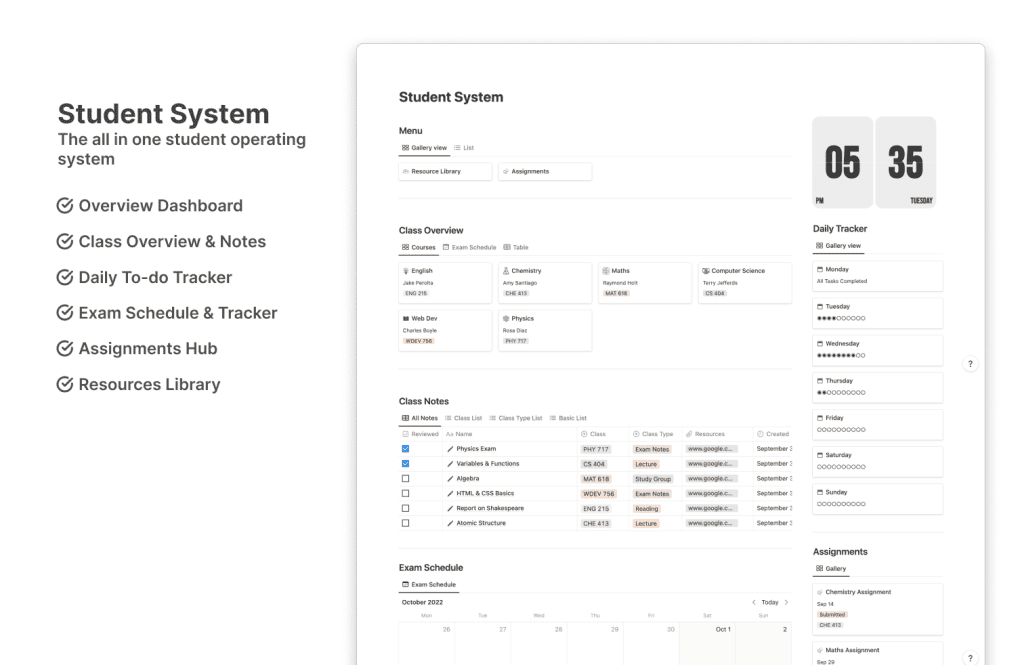The height and width of the screenshot is (665, 1024).
Task: Mark Atomic Structure note as reviewed
Action: pos(405,523)
